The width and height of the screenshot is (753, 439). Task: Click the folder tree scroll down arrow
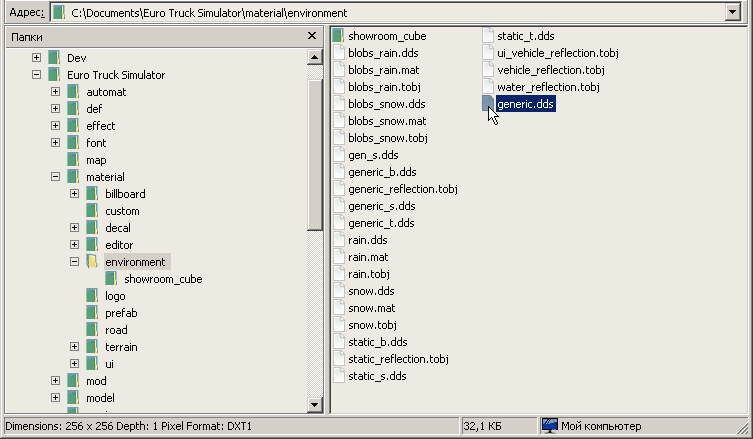(x=314, y=404)
